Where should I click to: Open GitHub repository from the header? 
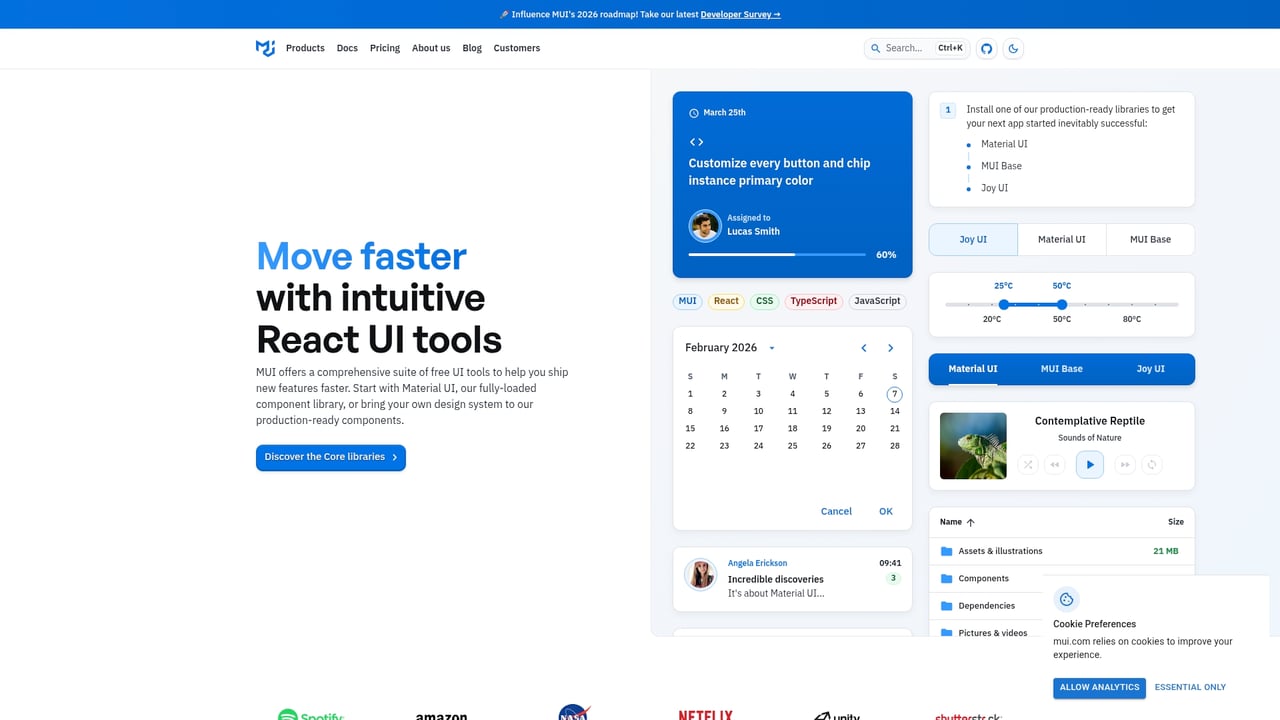click(986, 48)
